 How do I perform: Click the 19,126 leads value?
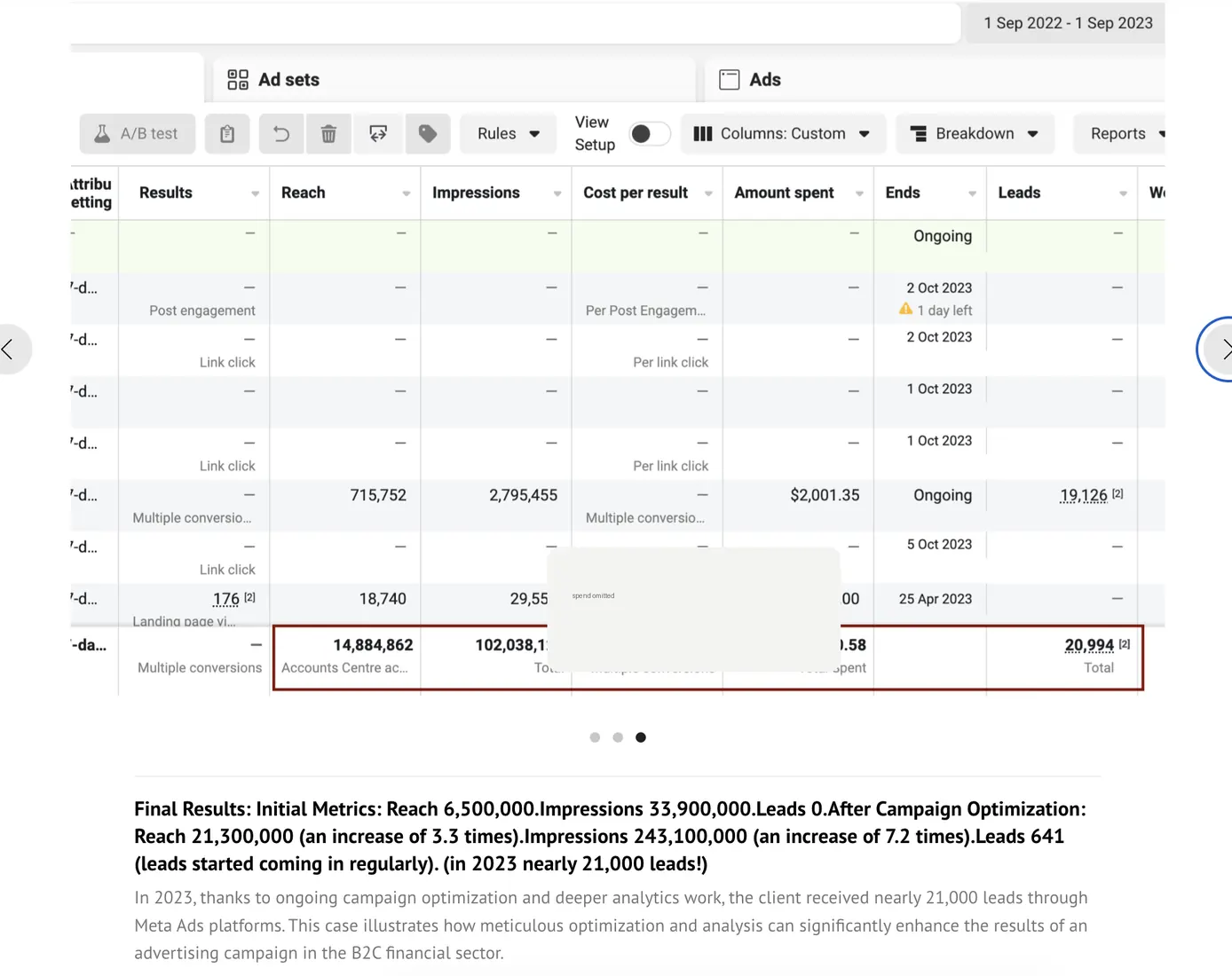pyautogui.click(x=1084, y=495)
